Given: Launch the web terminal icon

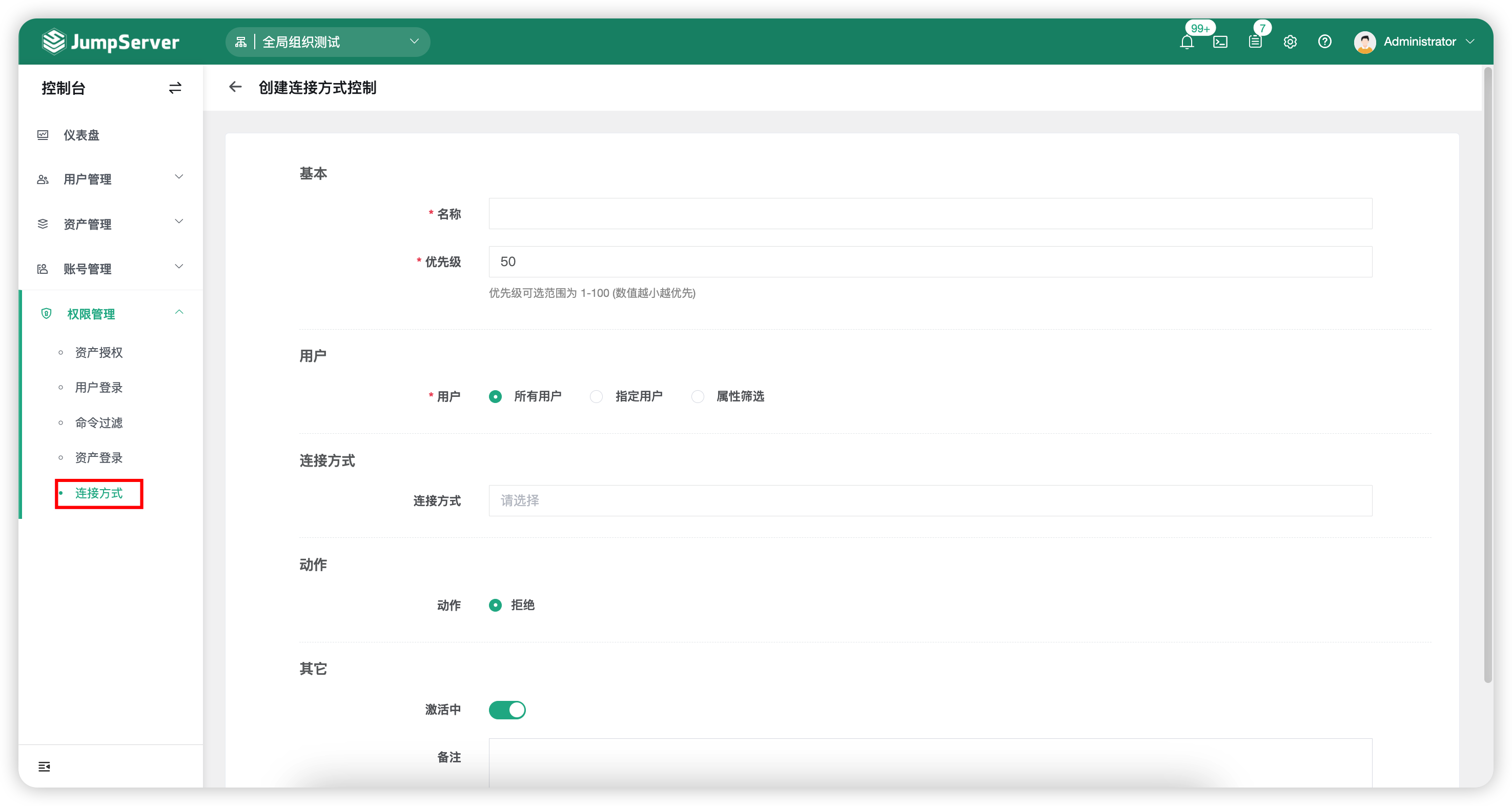Looking at the screenshot, I should pyautogui.click(x=1221, y=42).
